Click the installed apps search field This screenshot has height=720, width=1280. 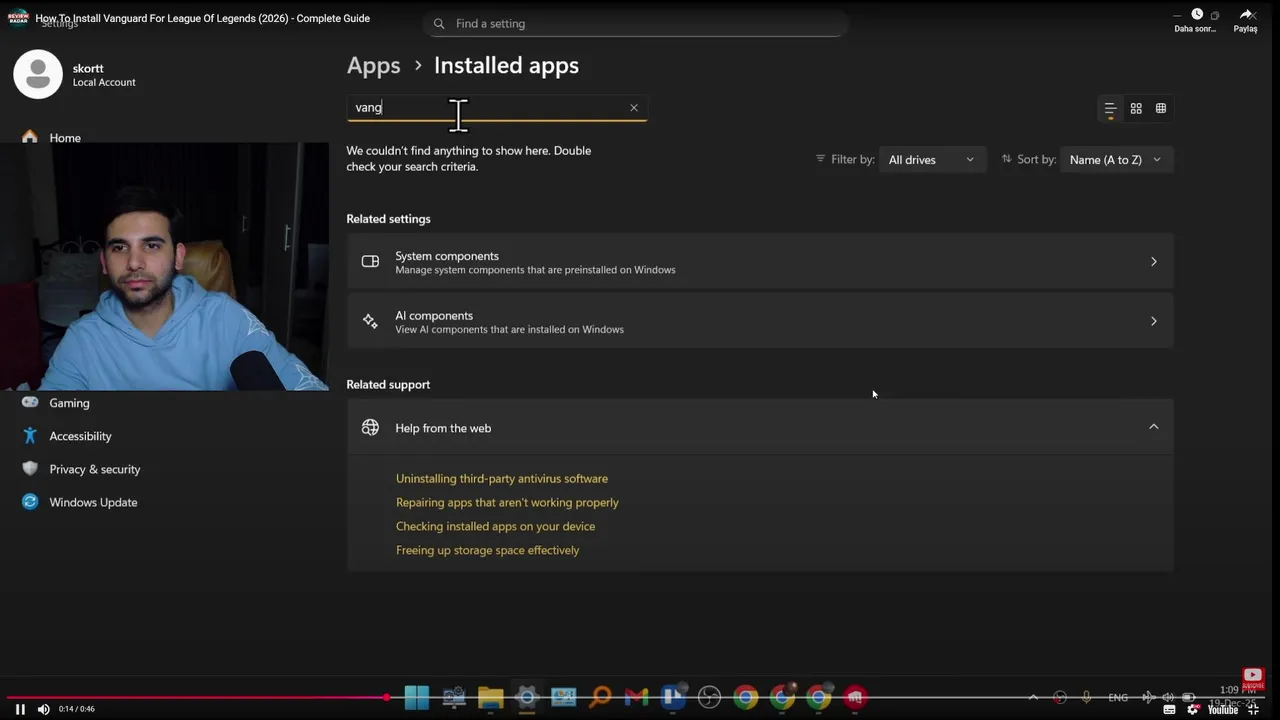tap(497, 108)
